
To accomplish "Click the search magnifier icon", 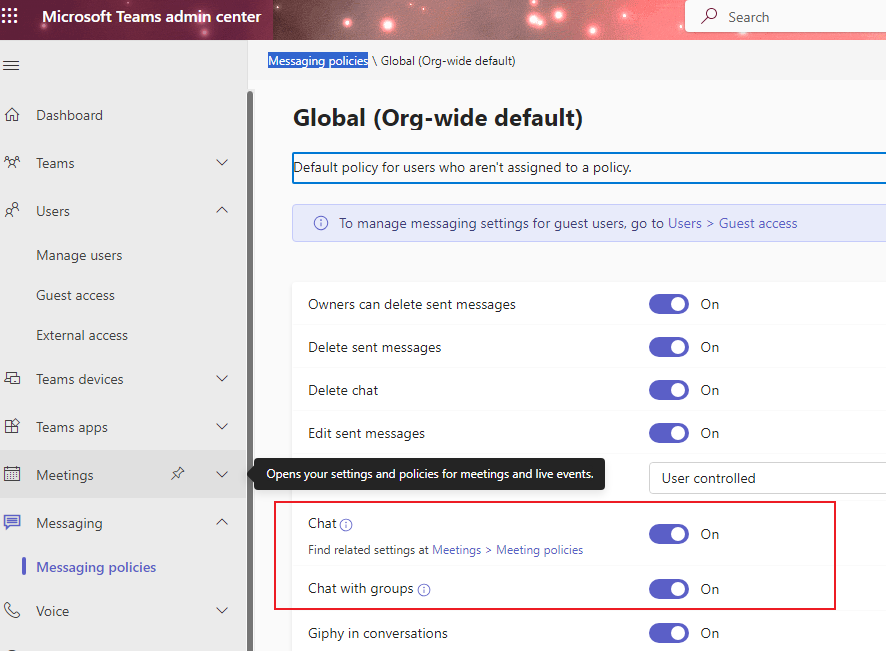I will [709, 16].
